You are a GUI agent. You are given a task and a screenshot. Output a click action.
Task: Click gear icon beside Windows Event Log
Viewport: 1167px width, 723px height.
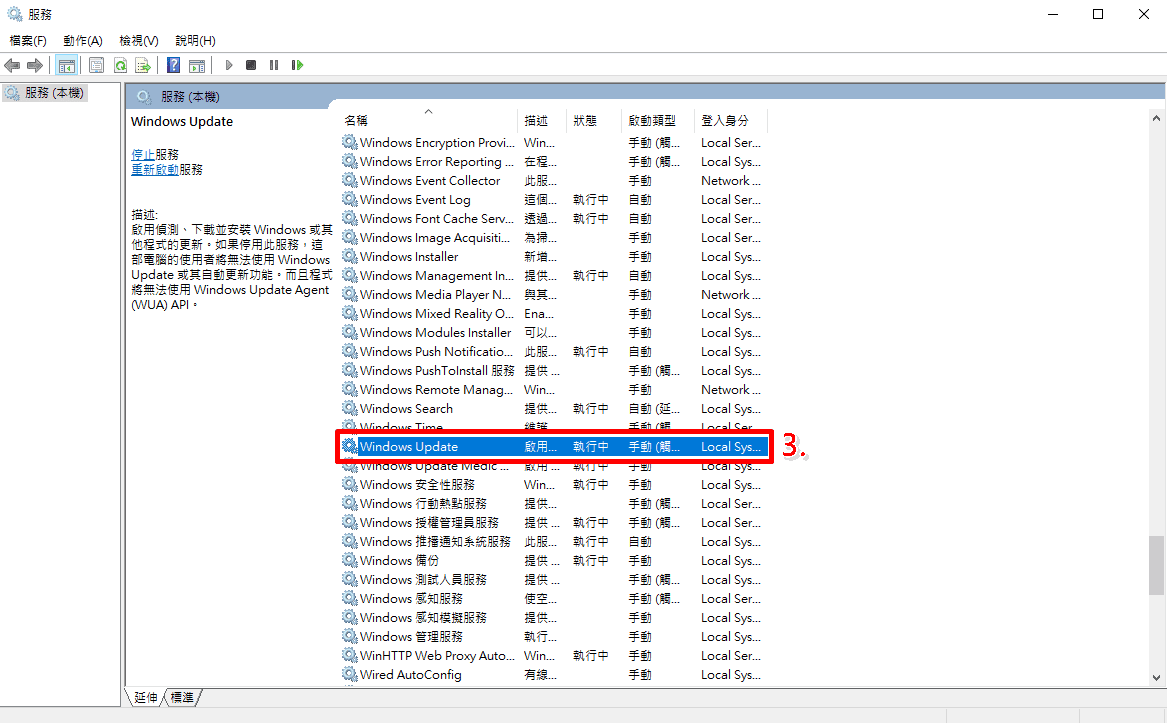pyautogui.click(x=350, y=199)
